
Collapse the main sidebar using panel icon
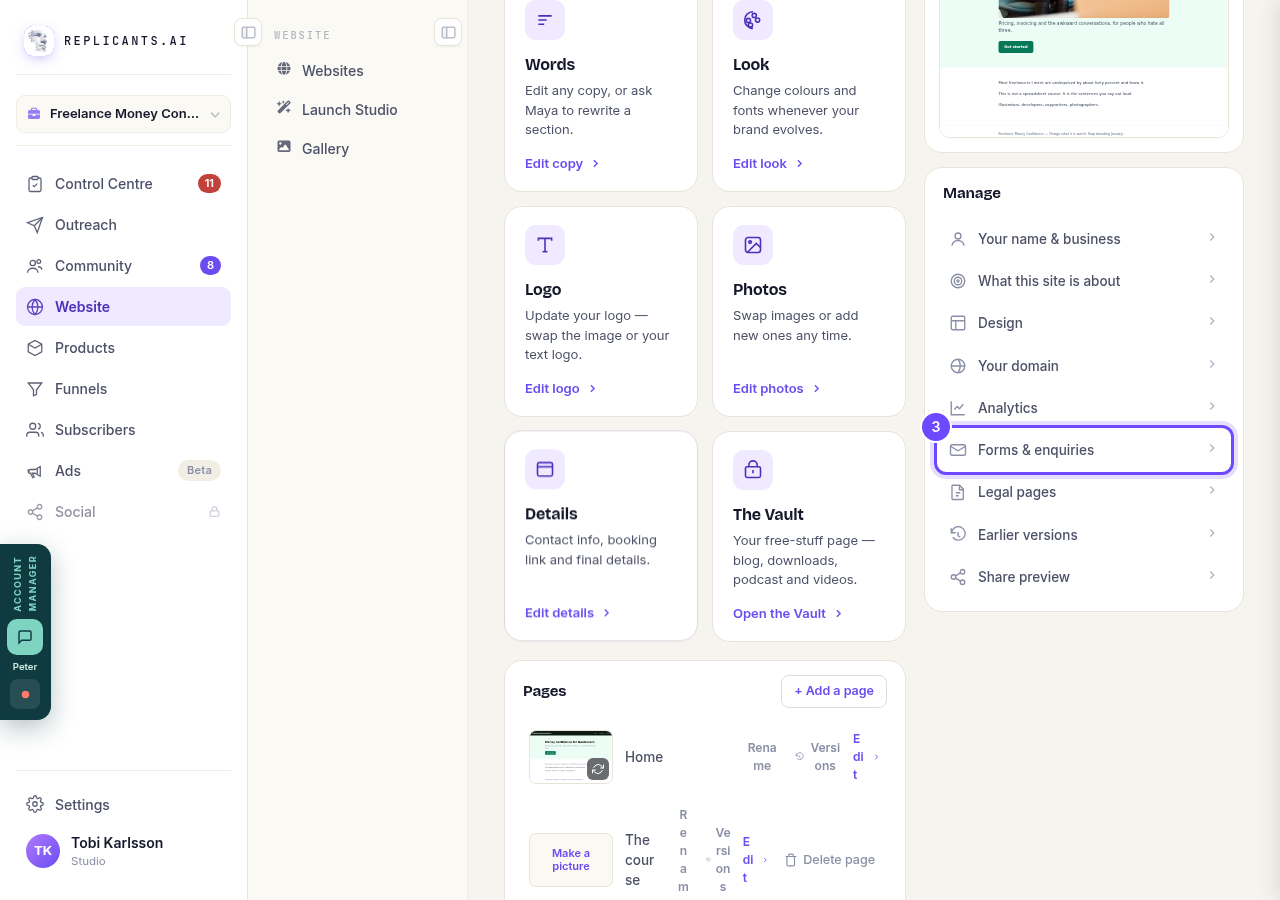pyautogui.click(x=248, y=32)
